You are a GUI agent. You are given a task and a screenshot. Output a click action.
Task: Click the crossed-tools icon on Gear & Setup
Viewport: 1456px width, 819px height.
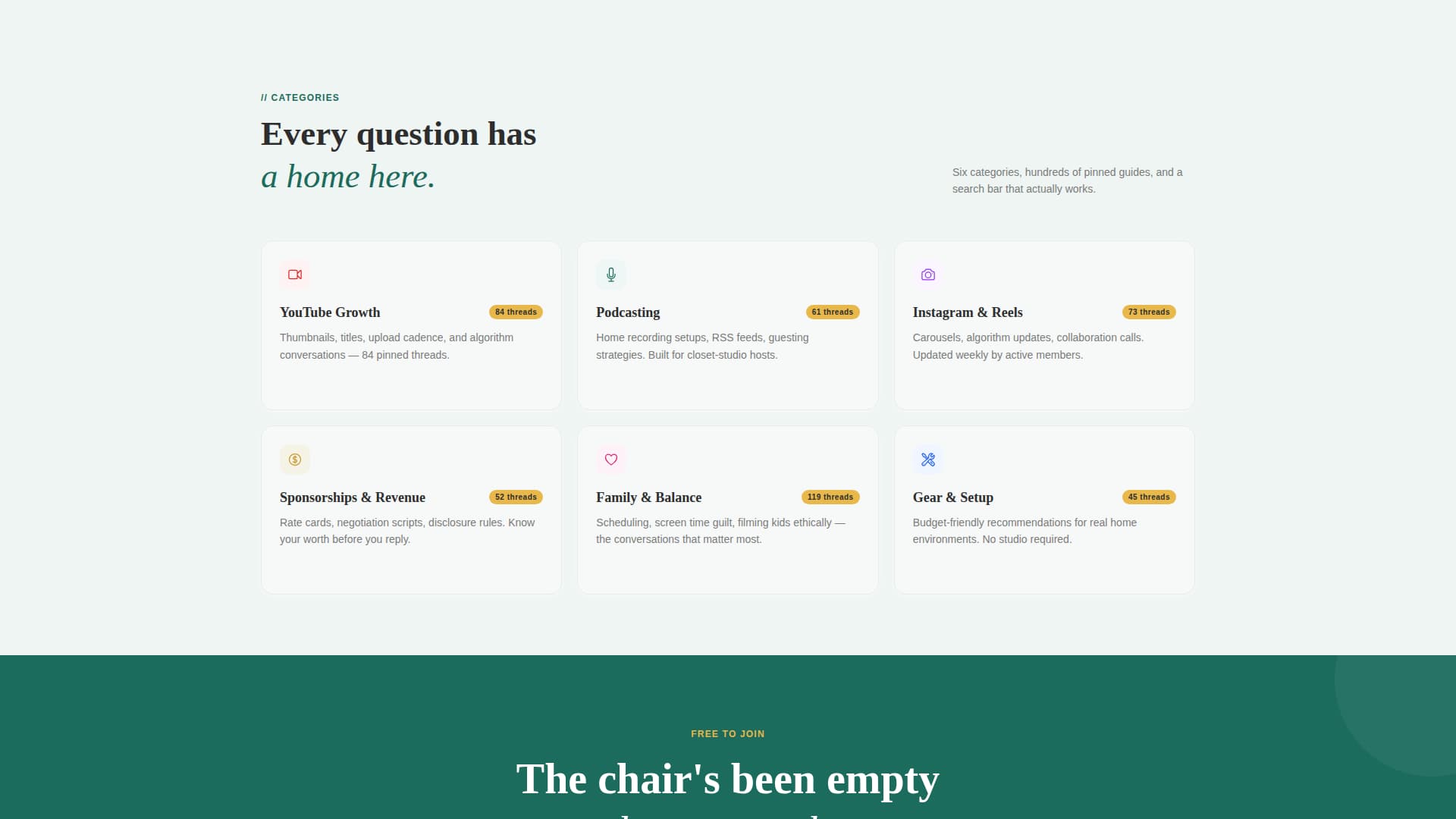(928, 460)
